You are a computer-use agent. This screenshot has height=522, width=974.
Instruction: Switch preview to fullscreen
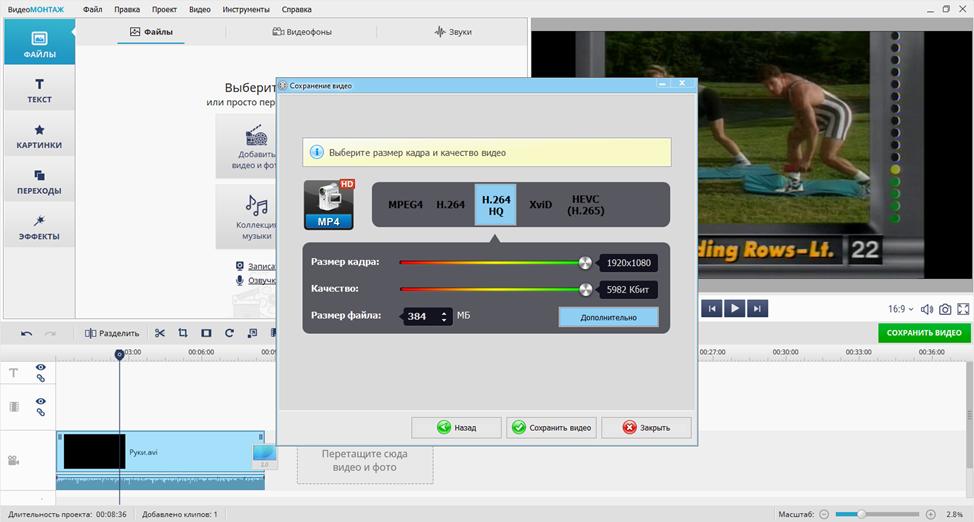(x=963, y=309)
